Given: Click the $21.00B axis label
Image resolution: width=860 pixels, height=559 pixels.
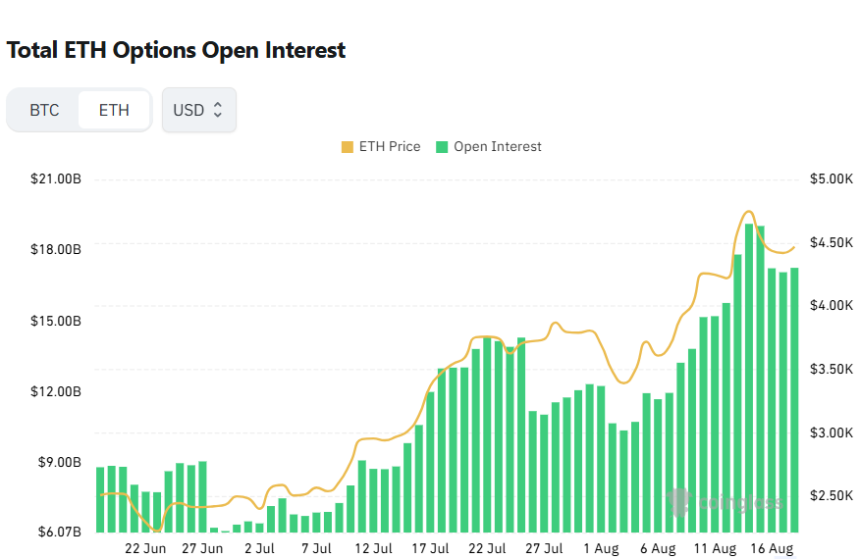Looking at the screenshot, I should [x=57, y=179].
